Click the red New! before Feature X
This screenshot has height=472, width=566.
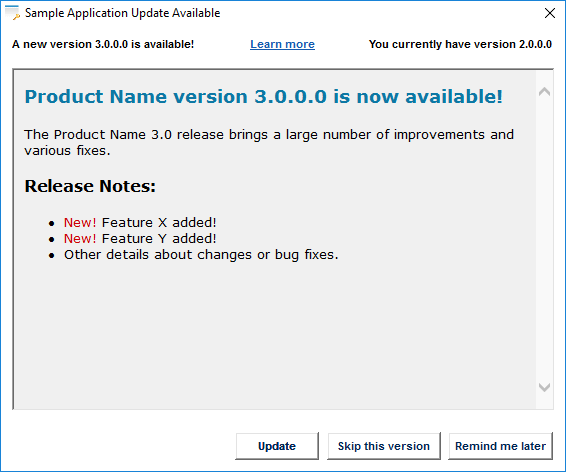[80, 223]
